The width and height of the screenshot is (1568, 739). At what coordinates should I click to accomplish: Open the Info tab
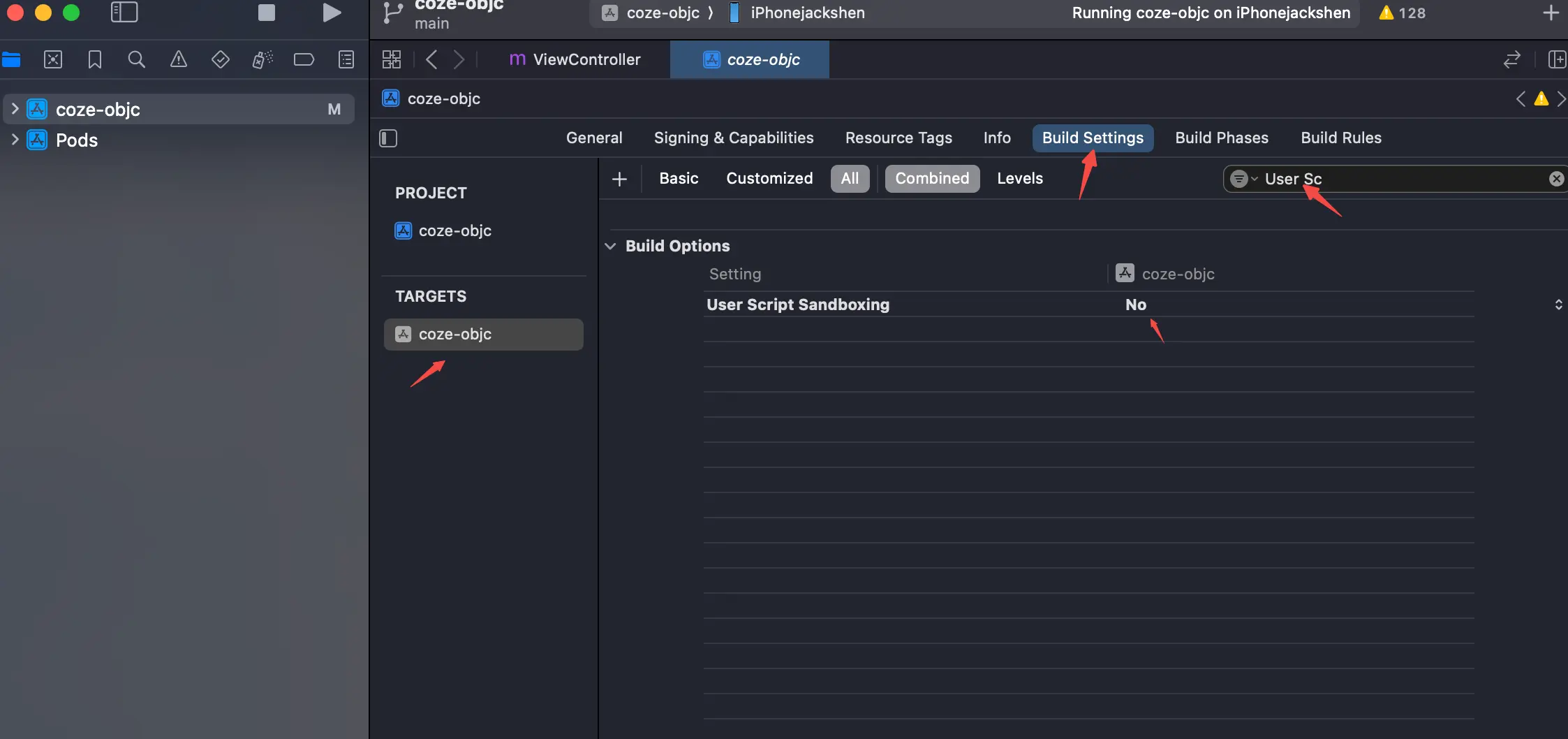coord(997,138)
